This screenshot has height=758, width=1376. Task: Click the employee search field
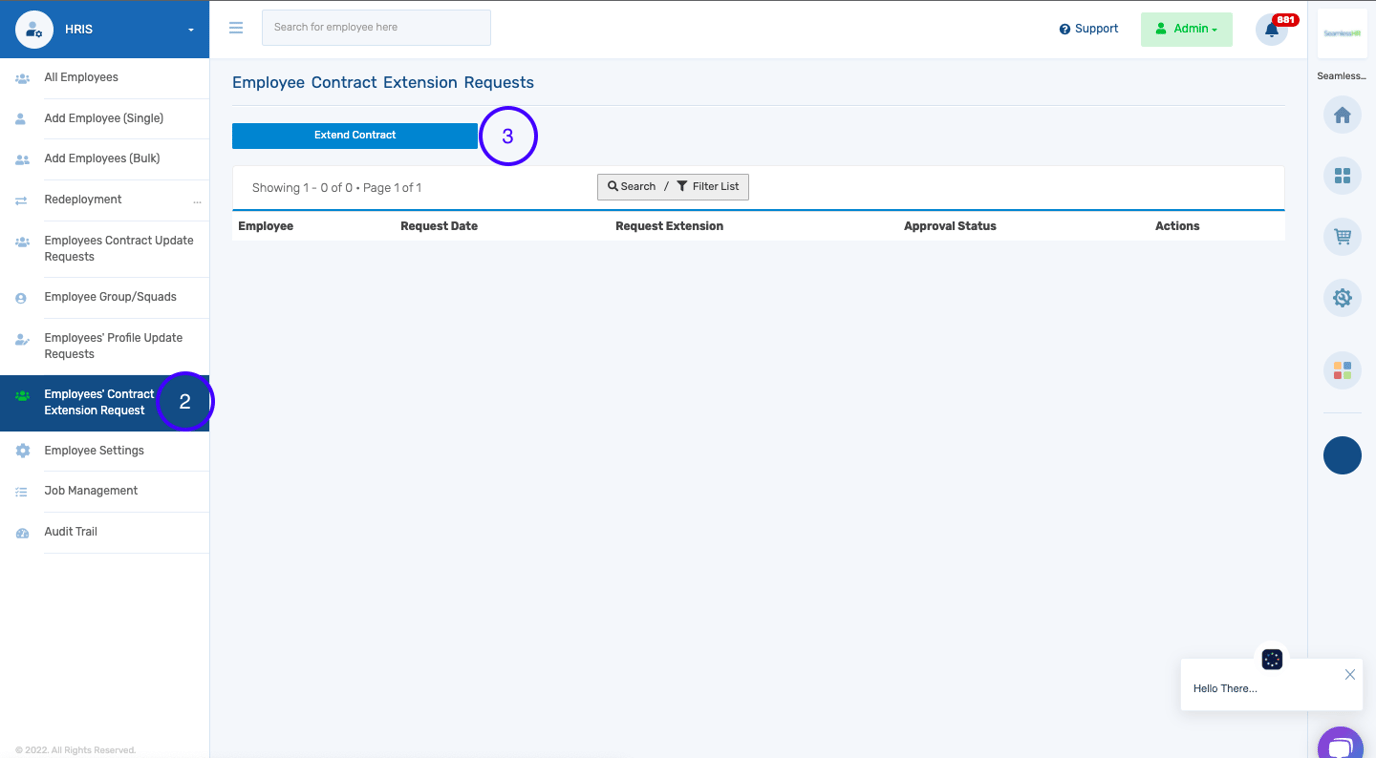(x=376, y=28)
